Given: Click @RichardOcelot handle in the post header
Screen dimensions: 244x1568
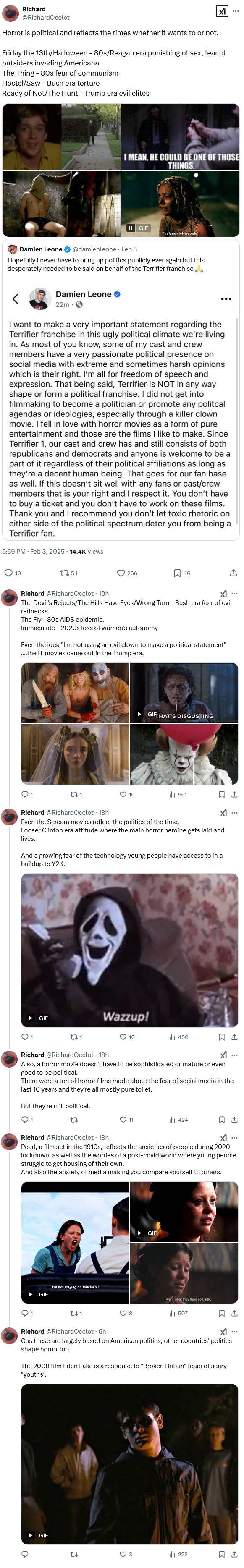Looking at the screenshot, I should (46, 18).
